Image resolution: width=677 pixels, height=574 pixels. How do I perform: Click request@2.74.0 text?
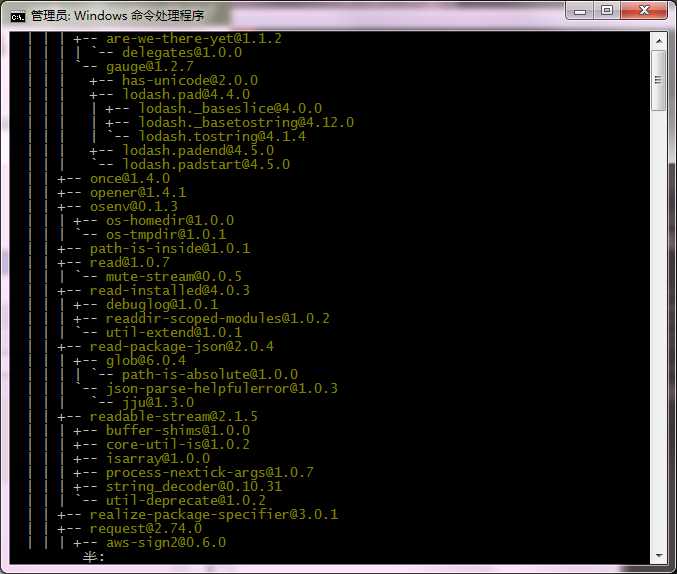pos(146,529)
